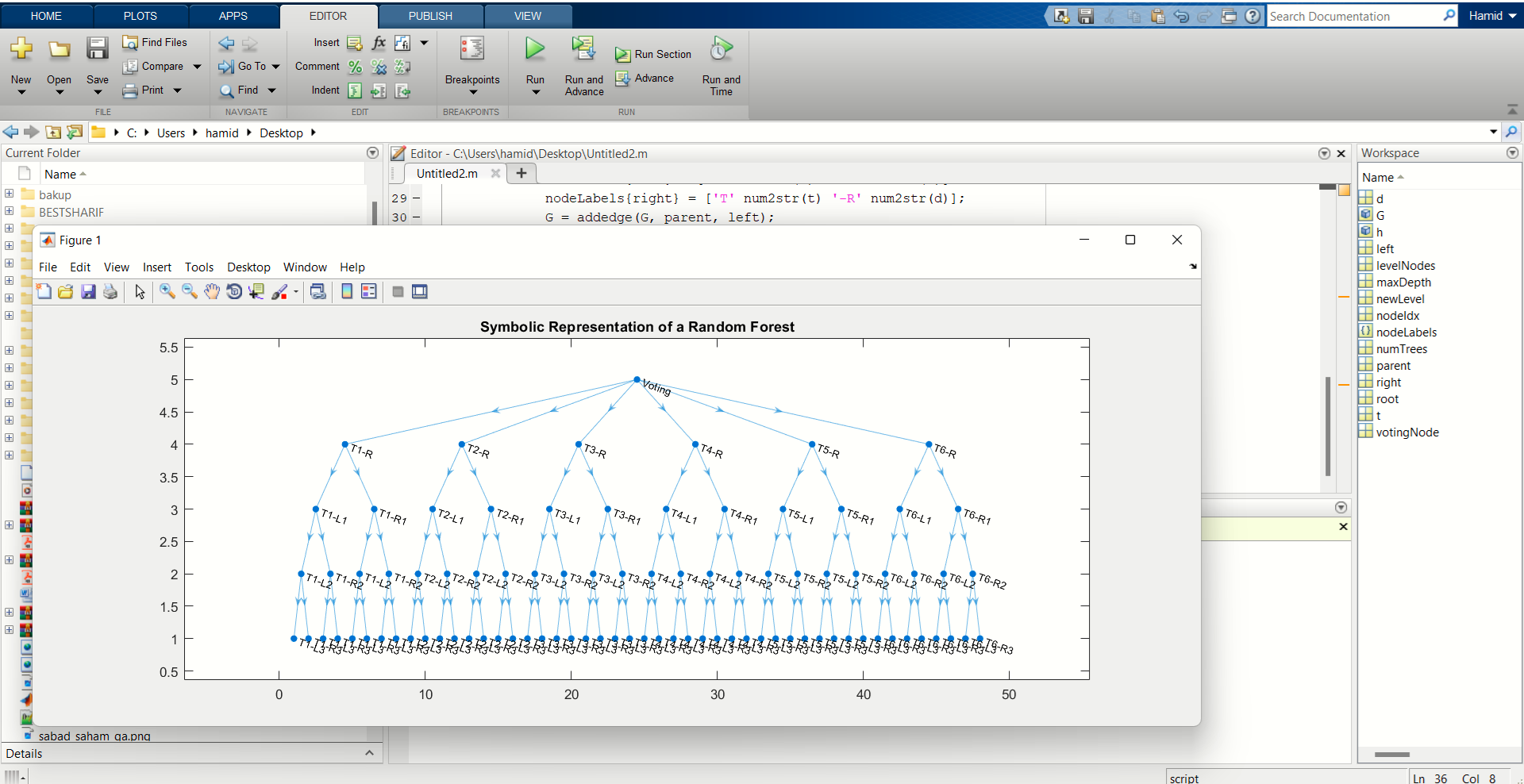Switch to the PUBLISH ribbon tab
The image size is (1524, 784).
pyautogui.click(x=430, y=16)
